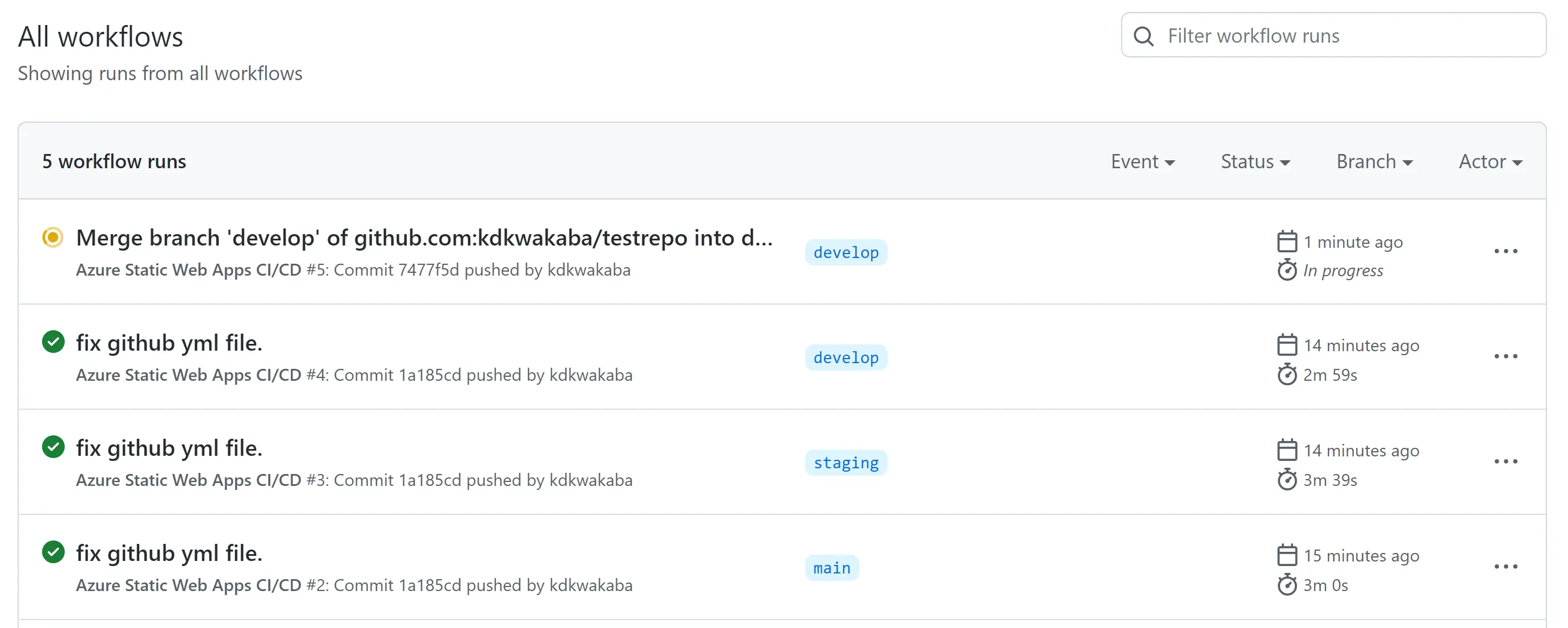This screenshot has height=628, width=1568.
Task: Open three-dot menu for run #4
Action: pyautogui.click(x=1506, y=356)
